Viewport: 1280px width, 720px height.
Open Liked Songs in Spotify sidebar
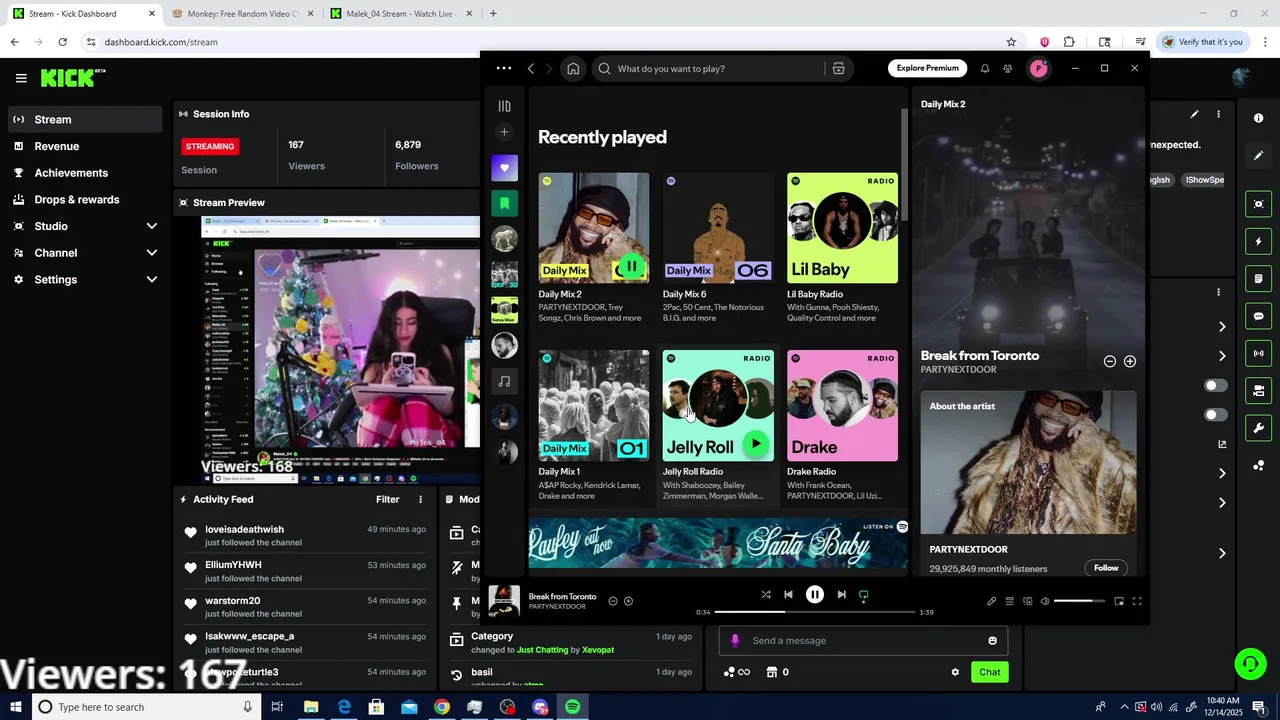click(504, 168)
